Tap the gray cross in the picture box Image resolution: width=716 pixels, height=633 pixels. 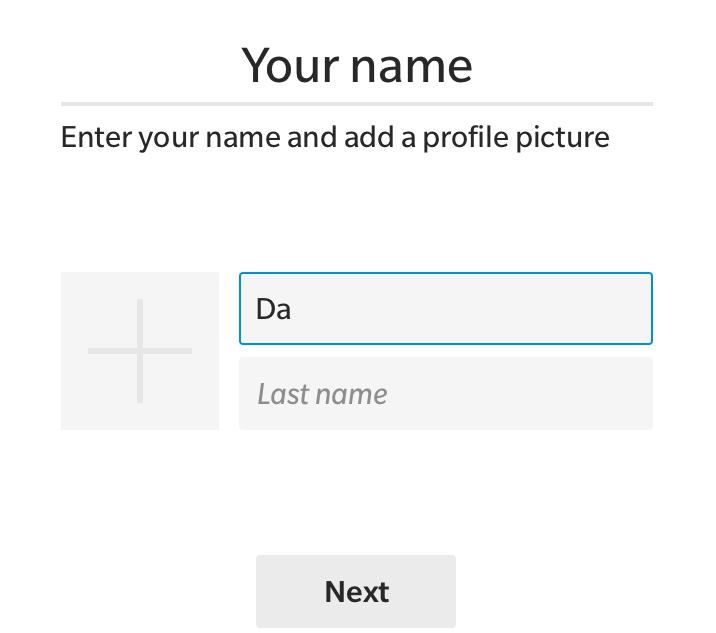coord(140,351)
